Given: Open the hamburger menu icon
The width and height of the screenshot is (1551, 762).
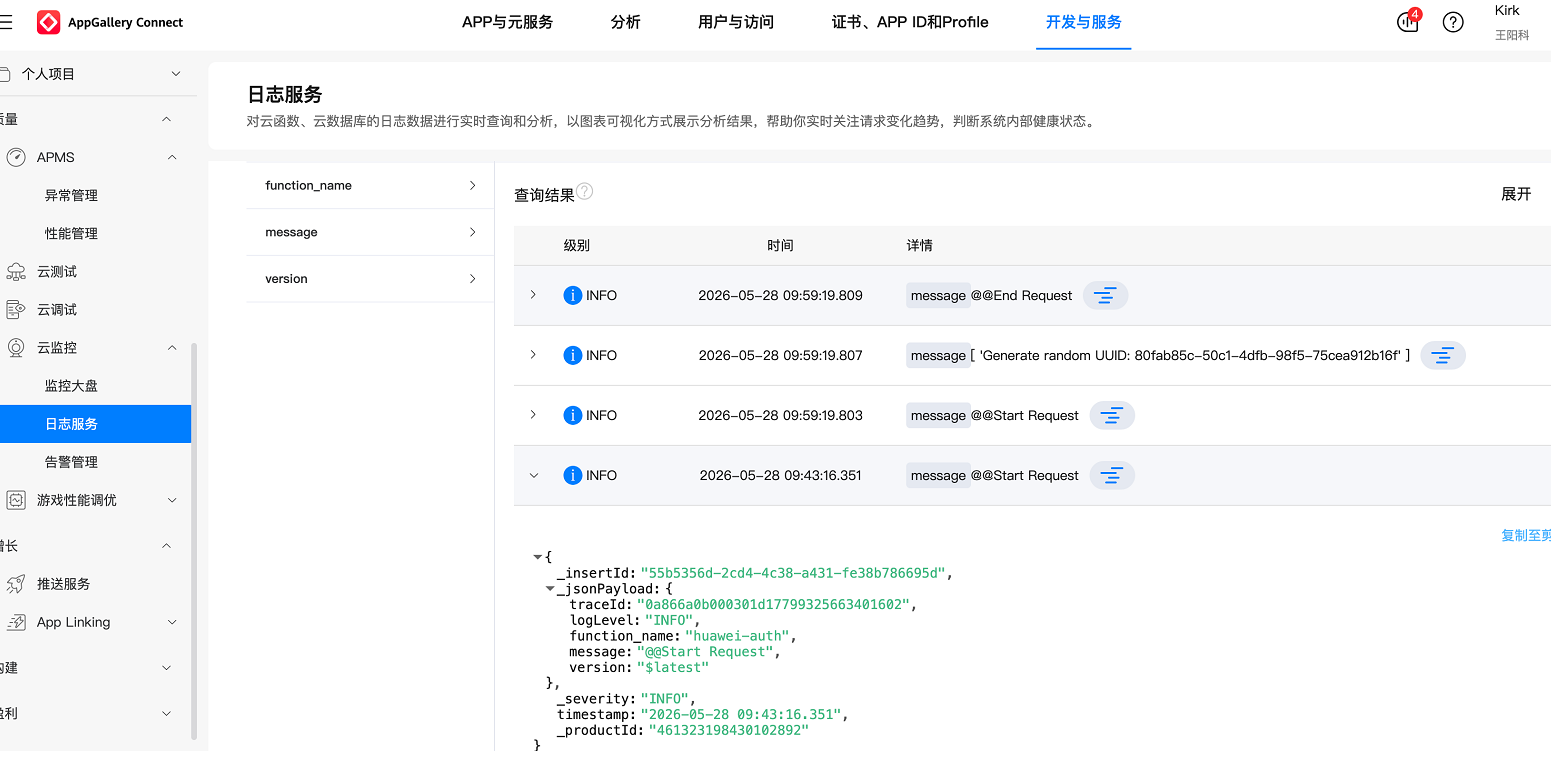Looking at the screenshot, I should click(6, 22).
